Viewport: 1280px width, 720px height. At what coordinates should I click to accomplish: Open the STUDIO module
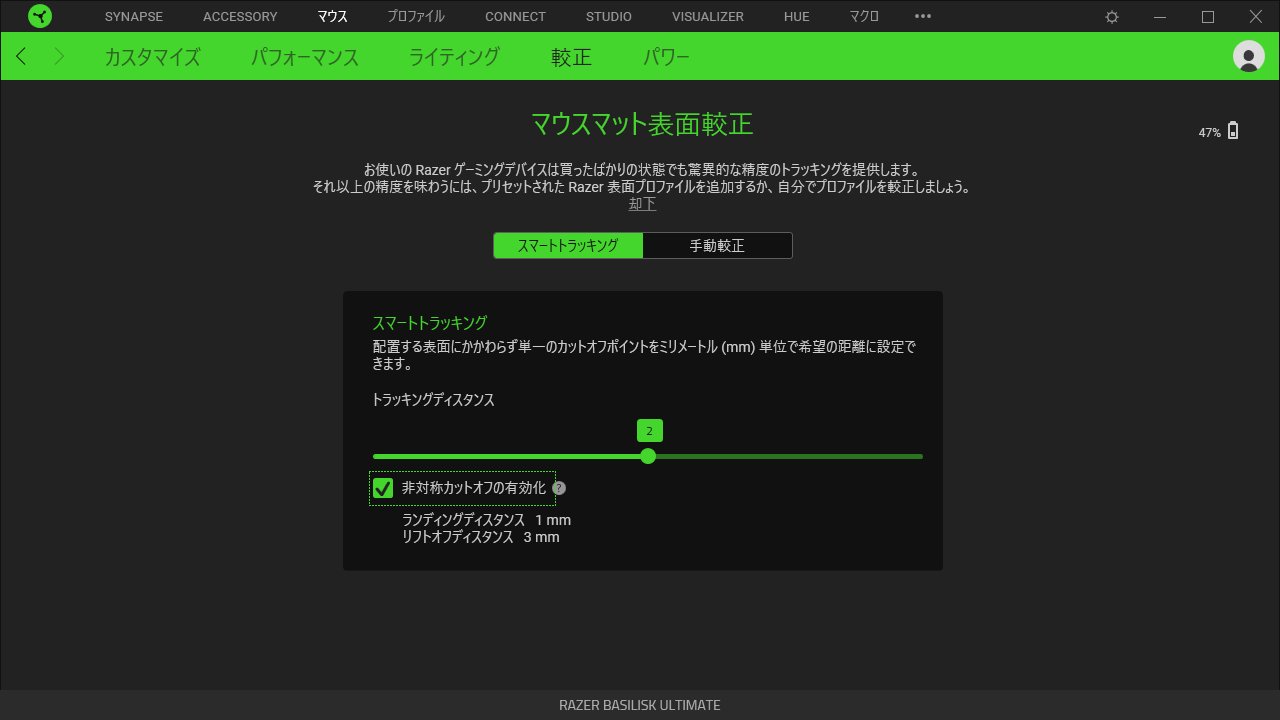[x=609, y=17]
